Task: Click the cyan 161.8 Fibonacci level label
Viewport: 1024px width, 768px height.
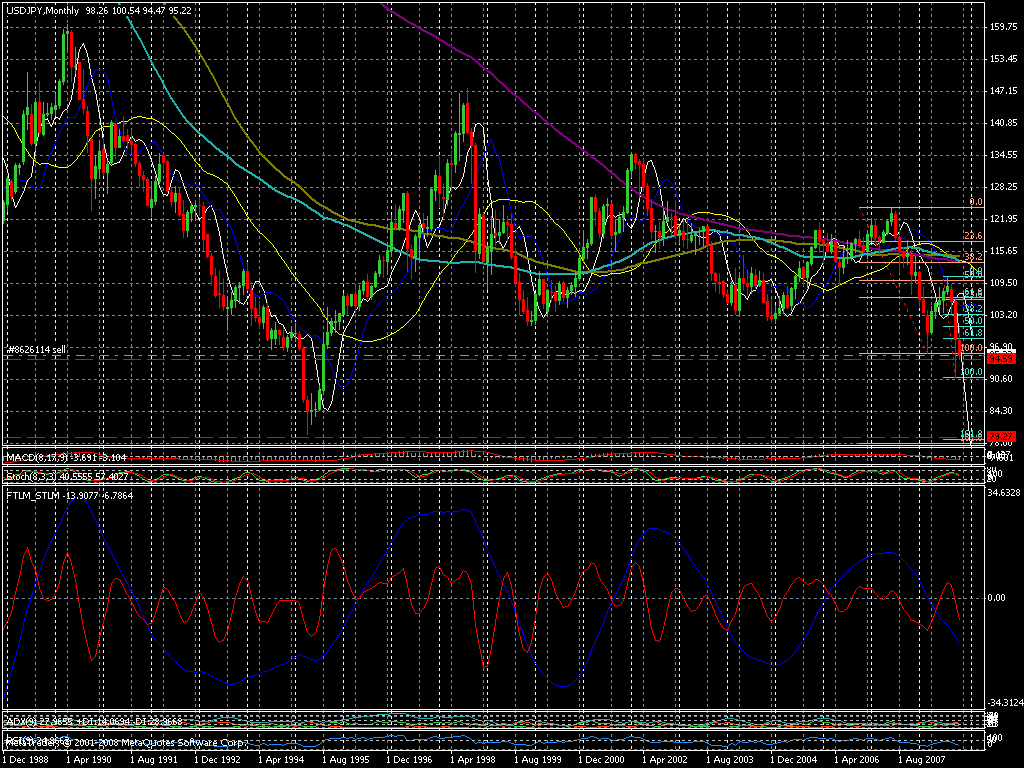Action: click(972, 434)
